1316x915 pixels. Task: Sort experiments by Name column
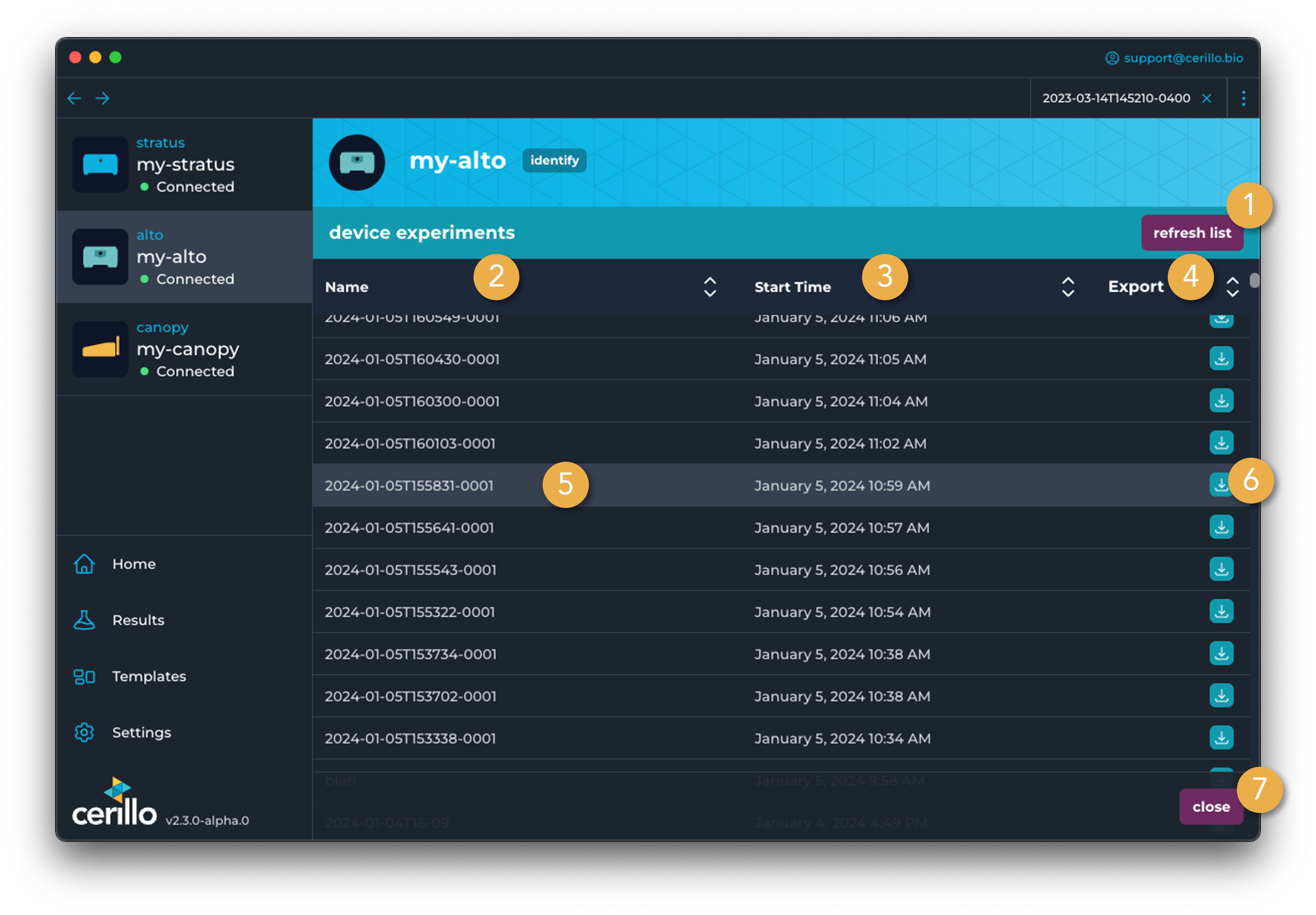tap(710, 287)
